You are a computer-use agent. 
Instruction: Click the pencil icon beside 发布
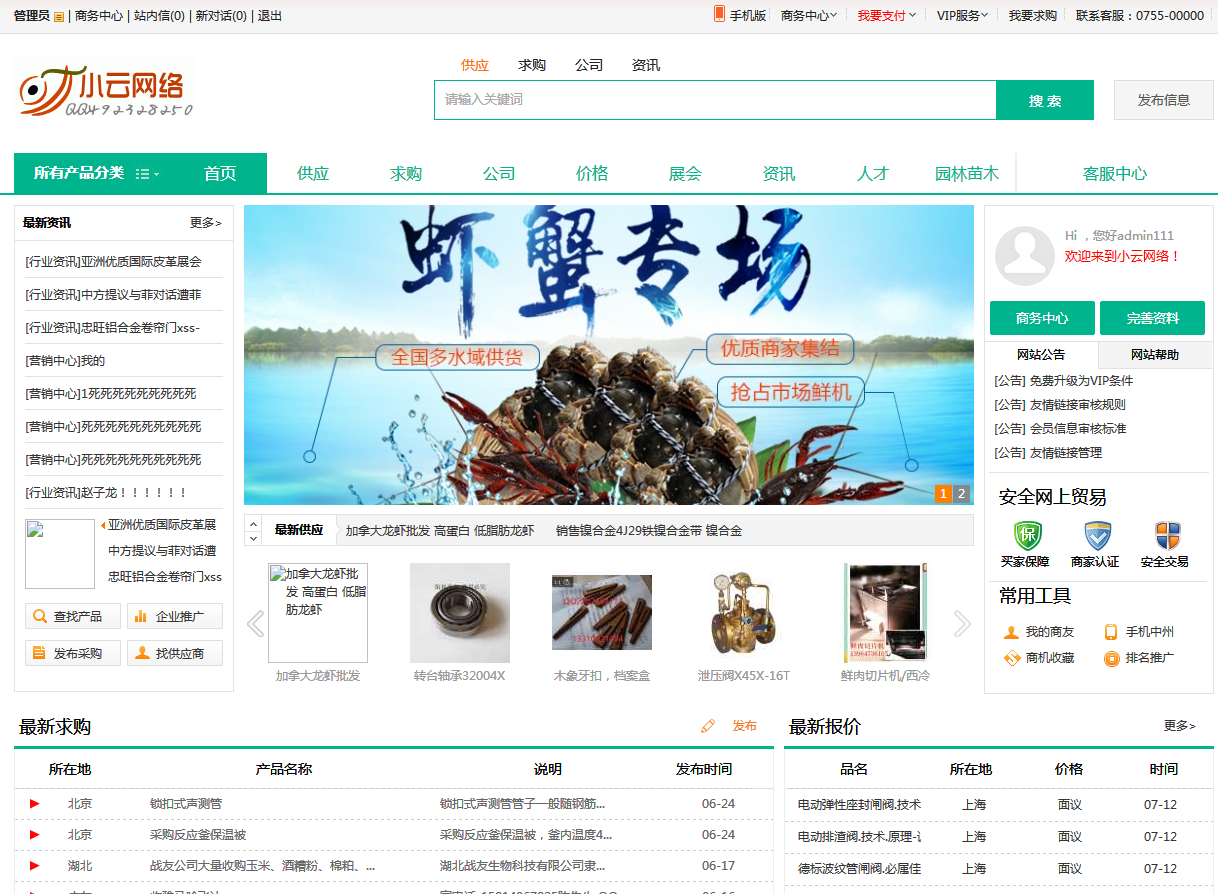pos(709,726)
